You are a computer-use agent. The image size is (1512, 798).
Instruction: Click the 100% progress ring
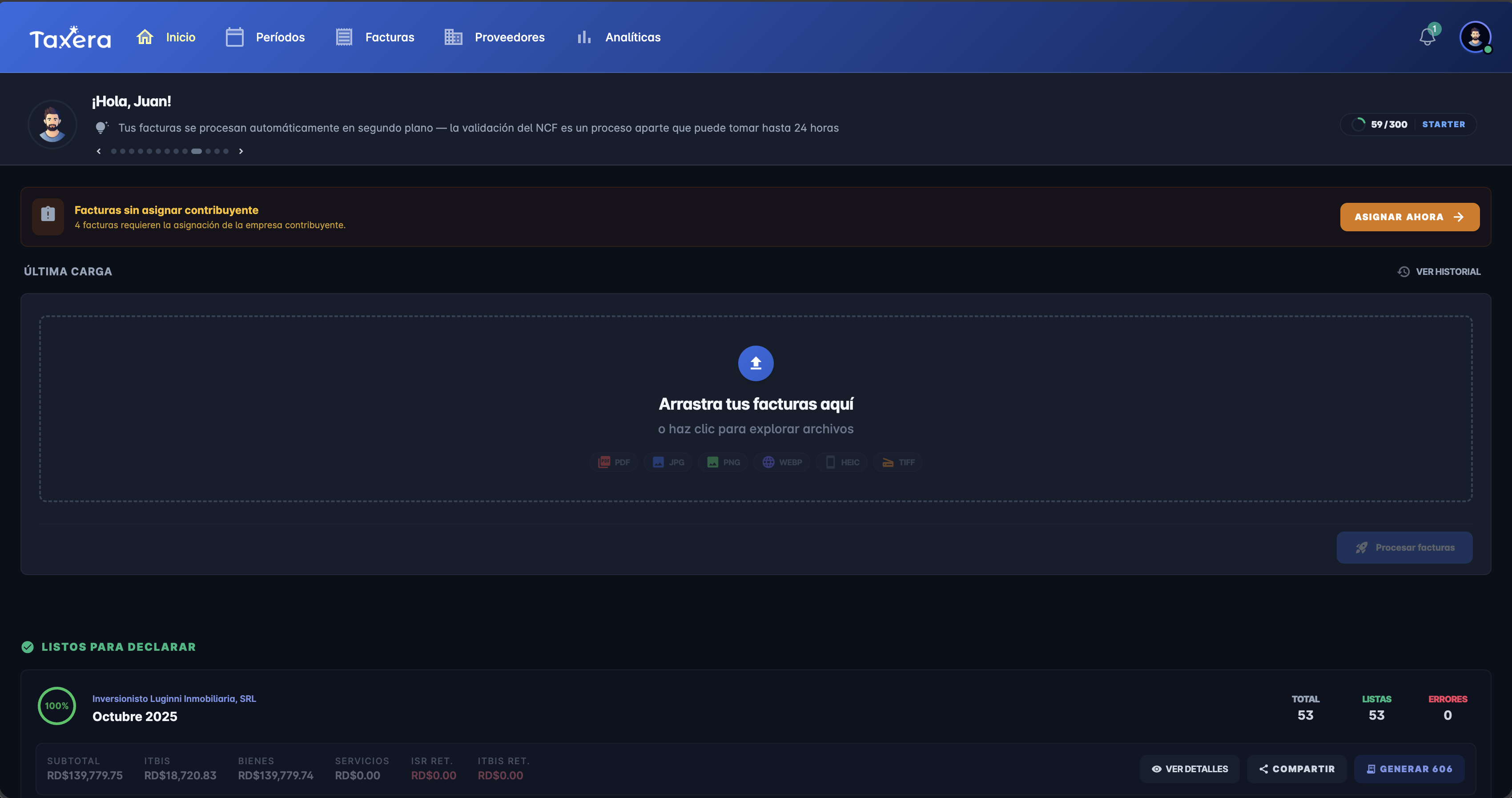coord(57,706)
